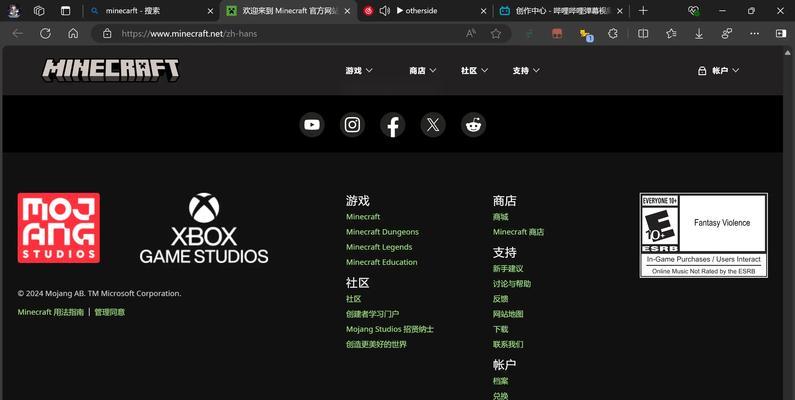Toggle the browser sidebar icon
The height and width of the screenshot is (400, 795).
[x=781, y=33]
